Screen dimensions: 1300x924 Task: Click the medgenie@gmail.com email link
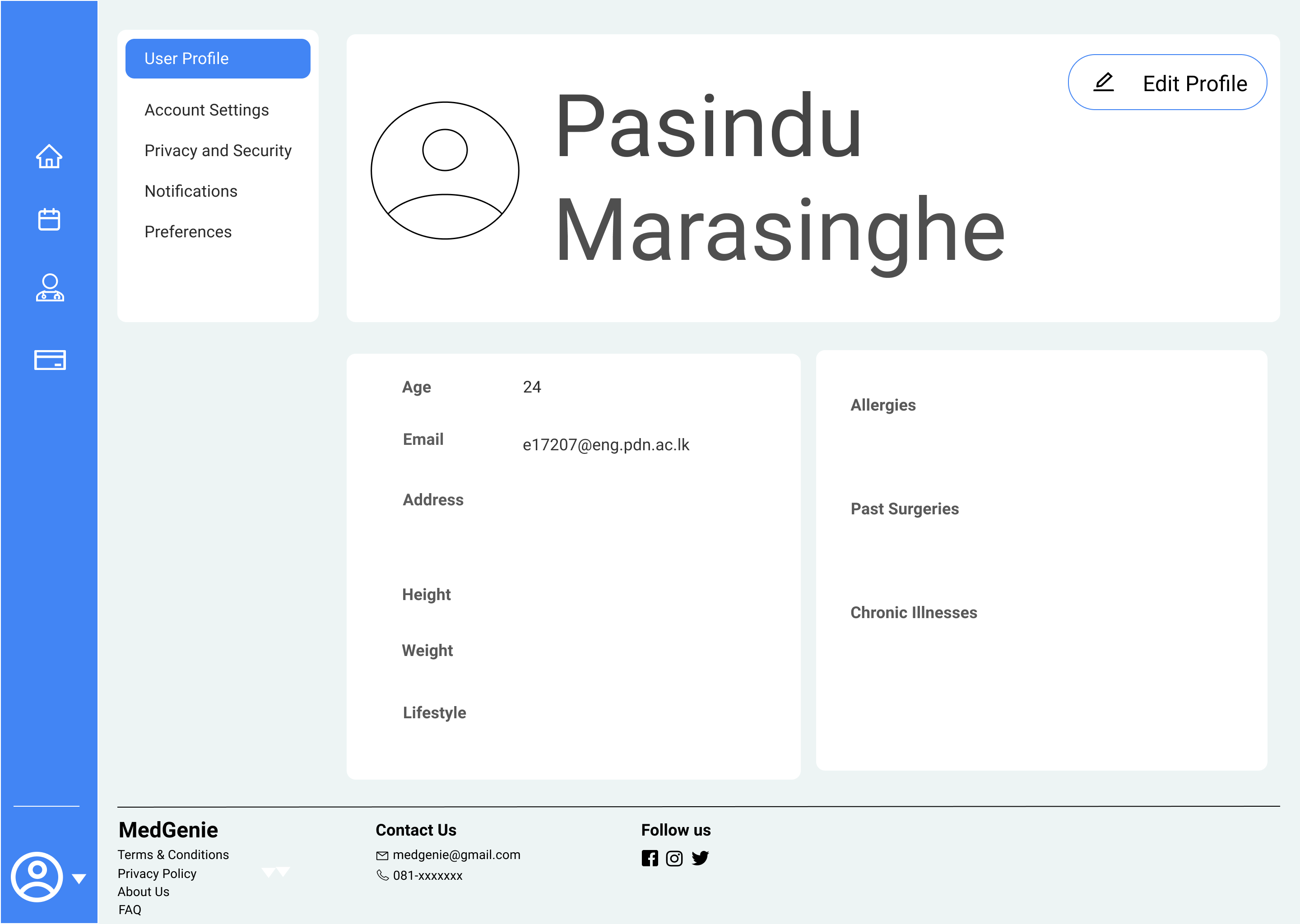click(456, 855)
